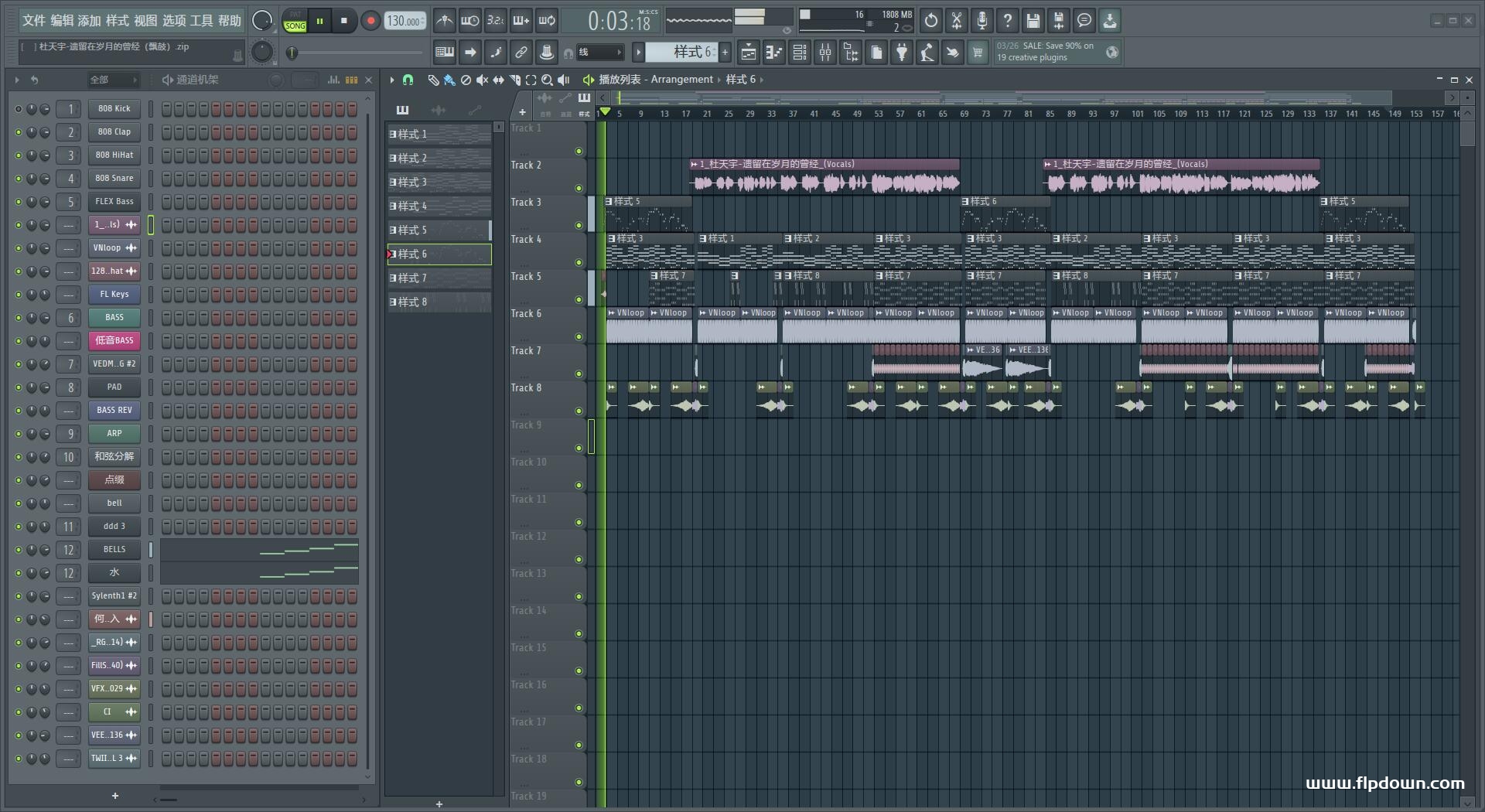The height and width of the screenshot is (812, 1485).
Task: Toggle the green mute light for 808 Kick
Action: pyautogui.click(x=18, y=109)
